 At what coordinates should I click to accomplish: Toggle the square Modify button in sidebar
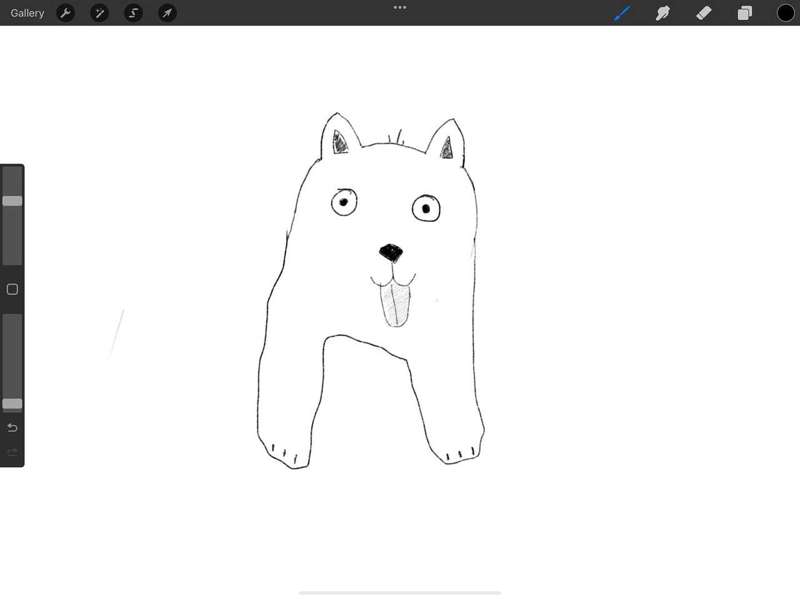pyautogui.click(x=12, y=289)
